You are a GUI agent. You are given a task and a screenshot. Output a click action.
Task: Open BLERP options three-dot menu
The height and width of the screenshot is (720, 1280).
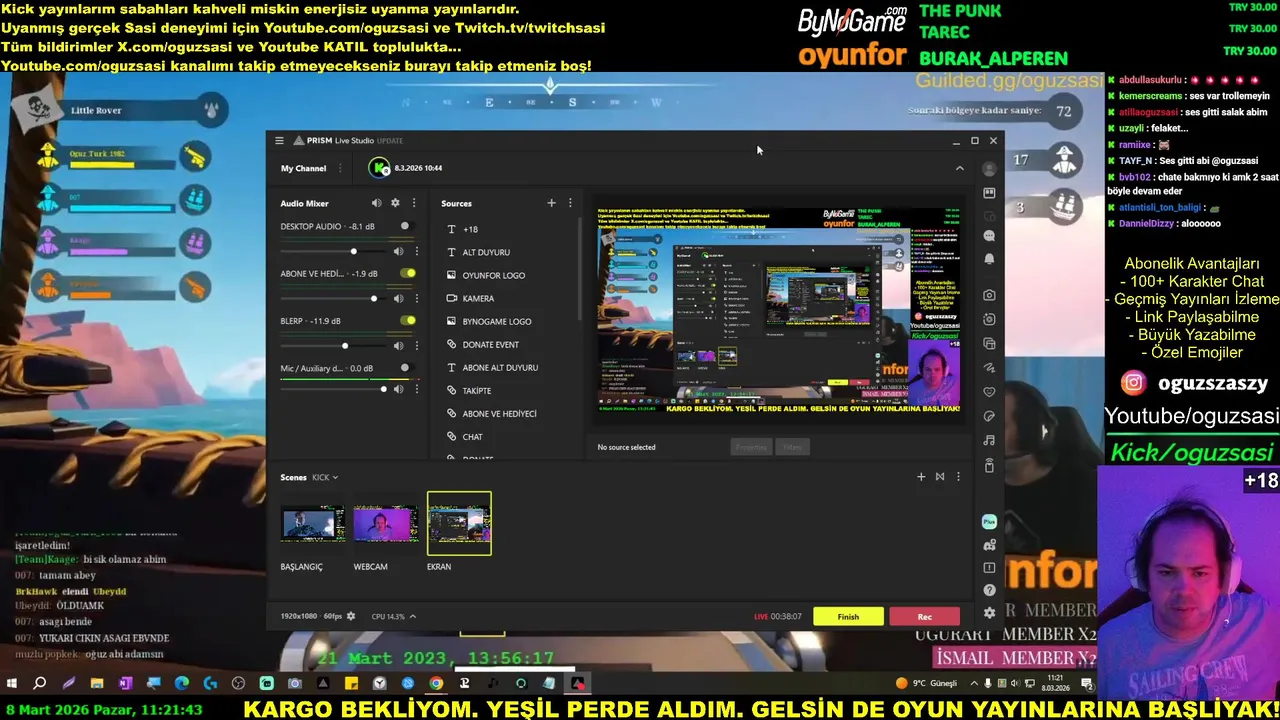[416, 345]
